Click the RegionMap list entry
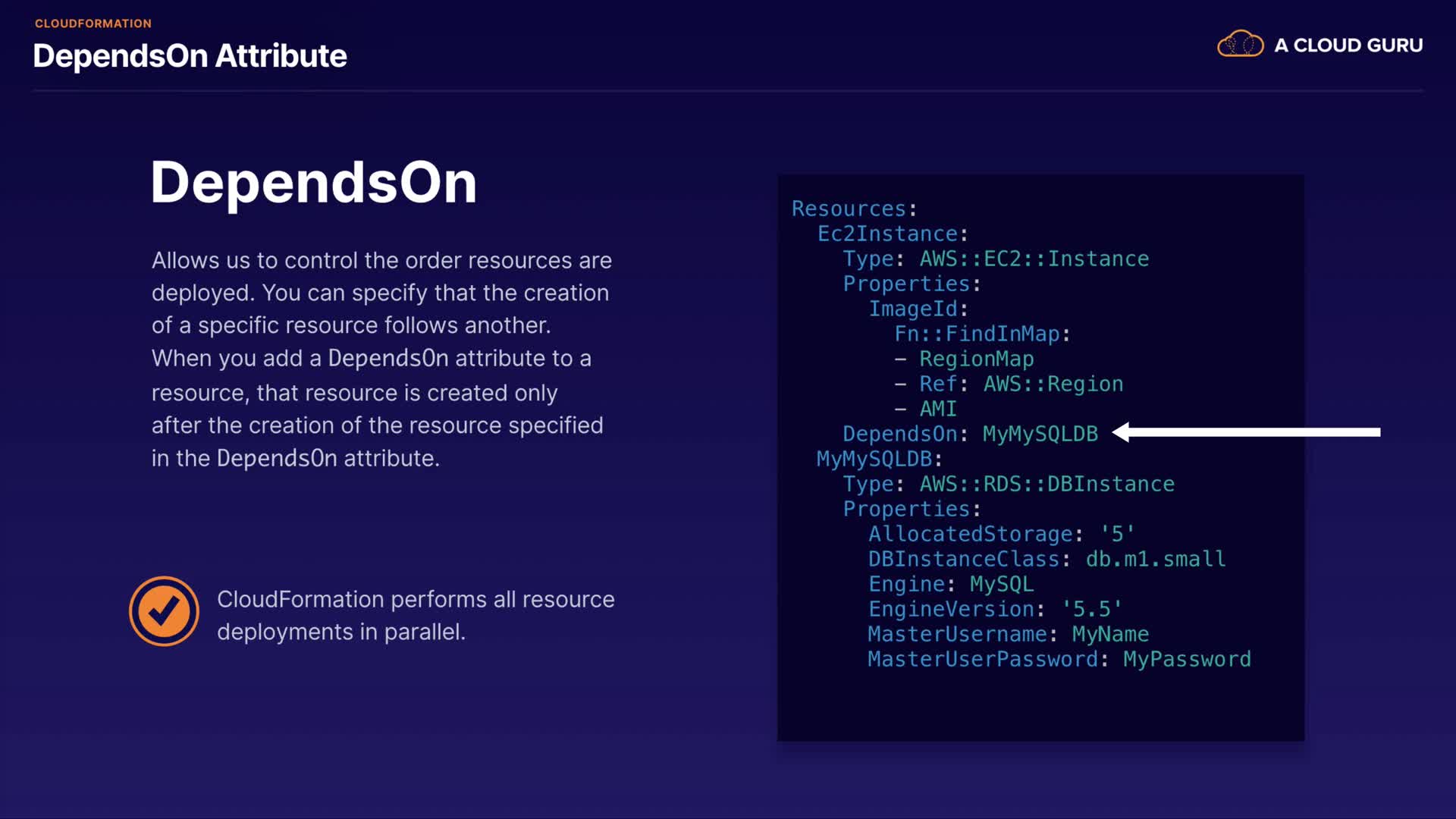This screenshot has height=819, width=1456. click(x=976, y=359)
